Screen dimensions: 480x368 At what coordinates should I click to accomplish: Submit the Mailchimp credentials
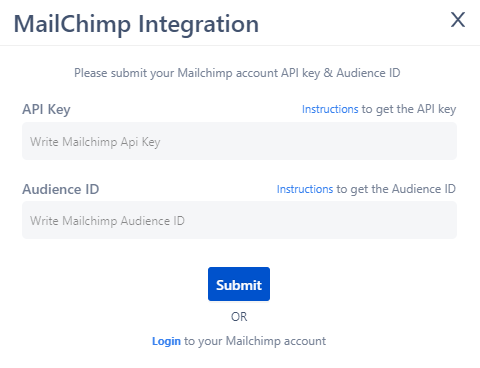(239, 284)
